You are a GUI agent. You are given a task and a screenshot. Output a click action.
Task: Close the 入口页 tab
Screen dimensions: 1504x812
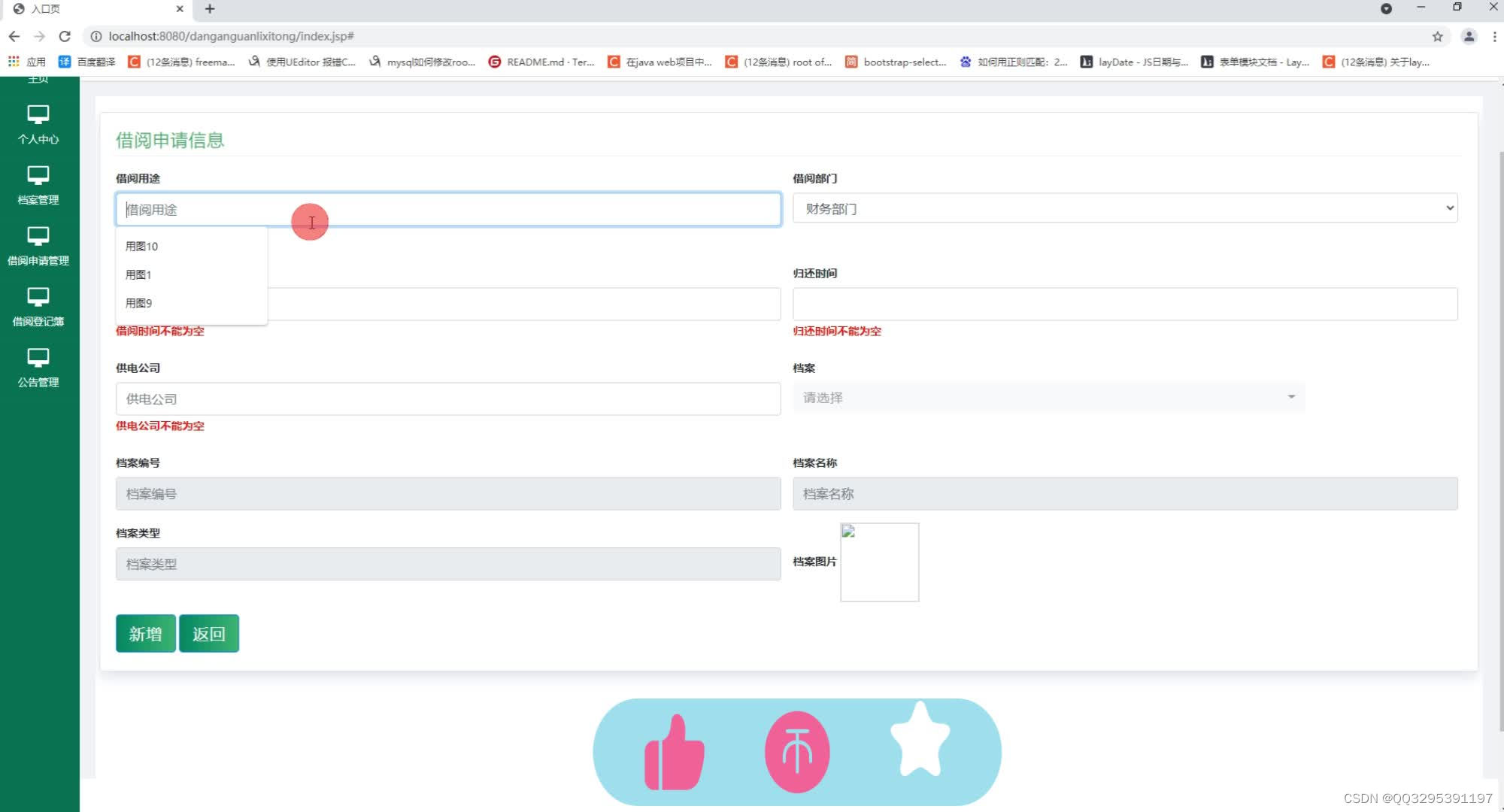coord(180,9)
